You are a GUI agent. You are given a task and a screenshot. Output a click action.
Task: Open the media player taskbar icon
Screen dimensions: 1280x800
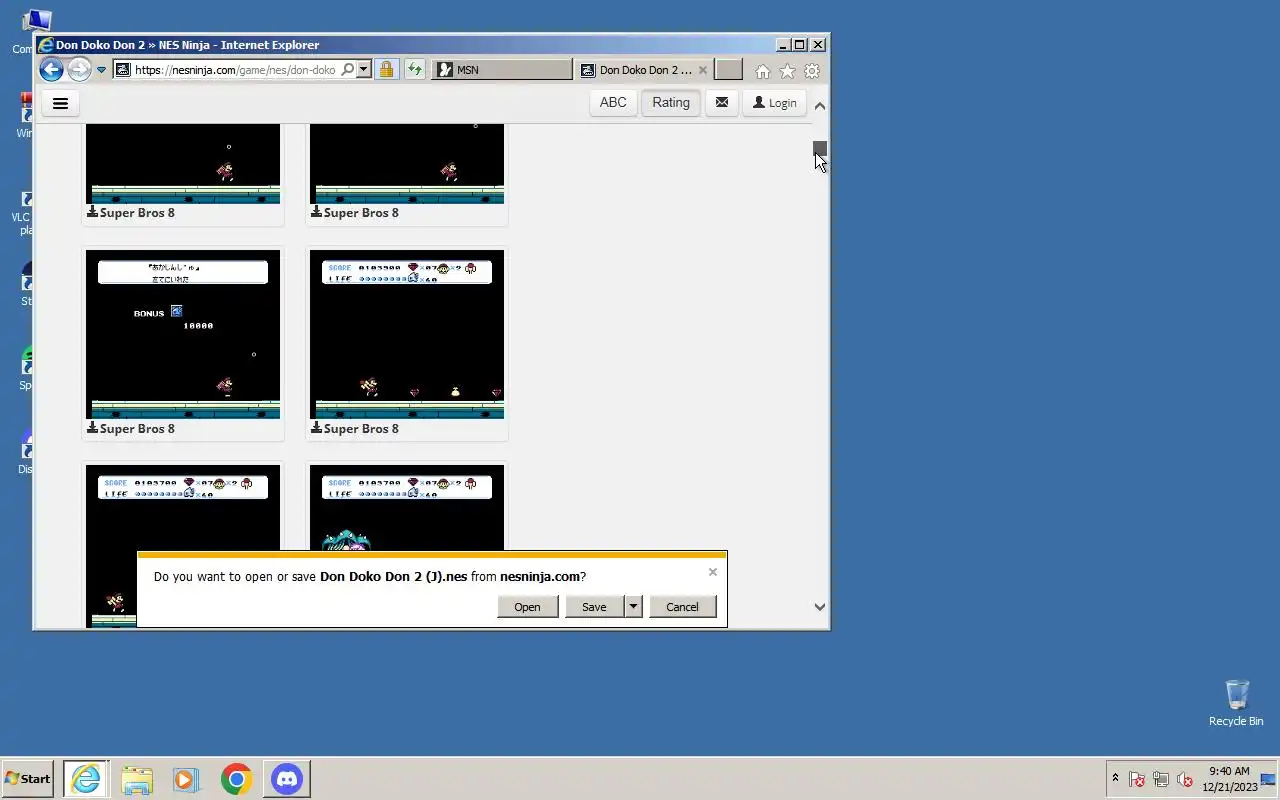click(186, 779)
